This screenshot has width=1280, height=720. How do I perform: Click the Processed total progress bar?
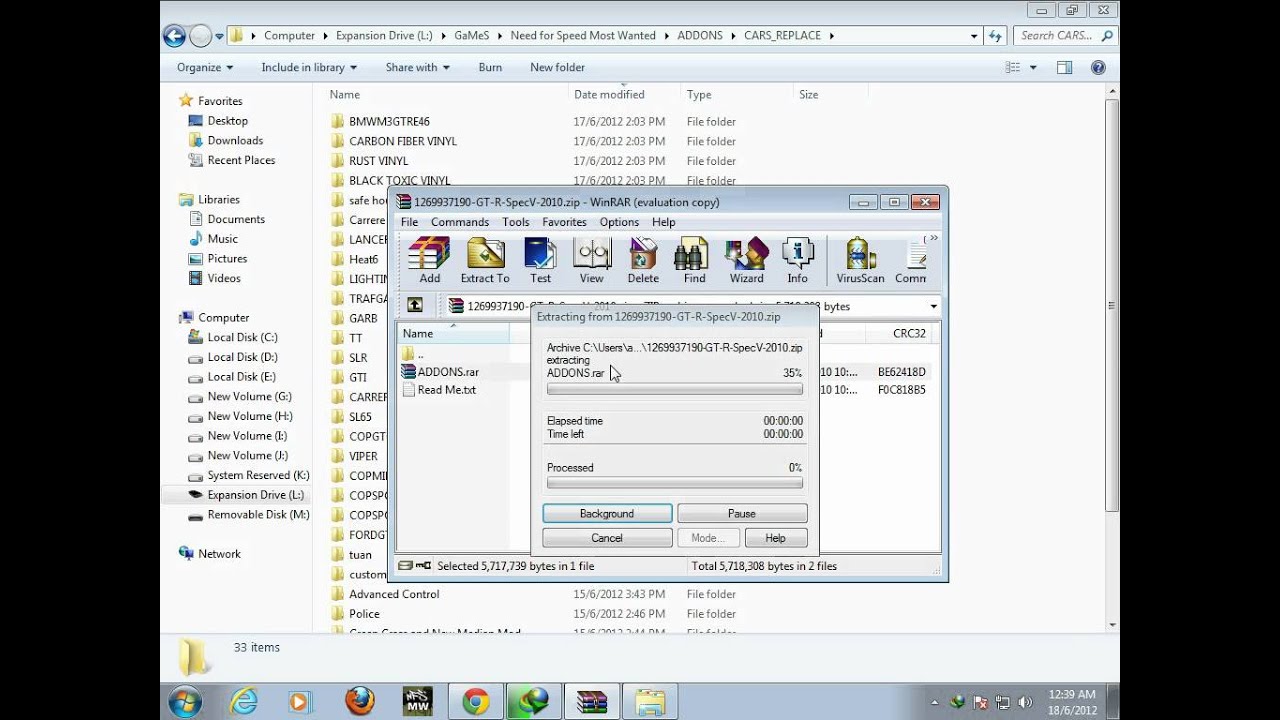[x=675, y=483]
